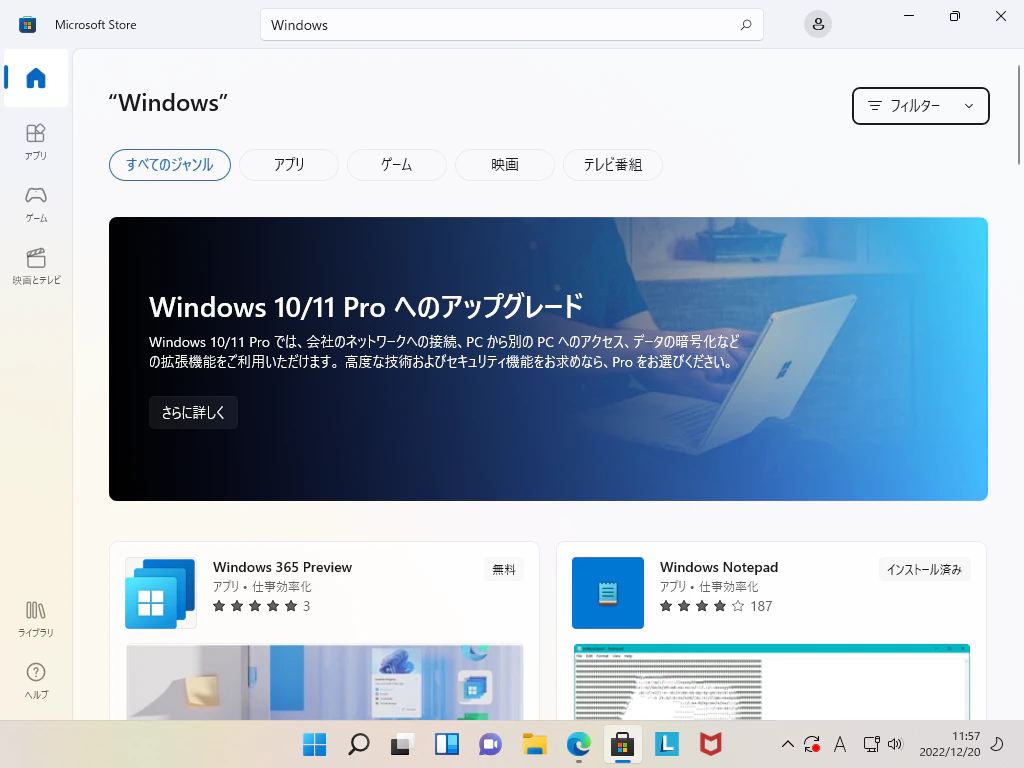Expand the フィルター dropdown
1024x768 pixels.
[x=920, y=106]
